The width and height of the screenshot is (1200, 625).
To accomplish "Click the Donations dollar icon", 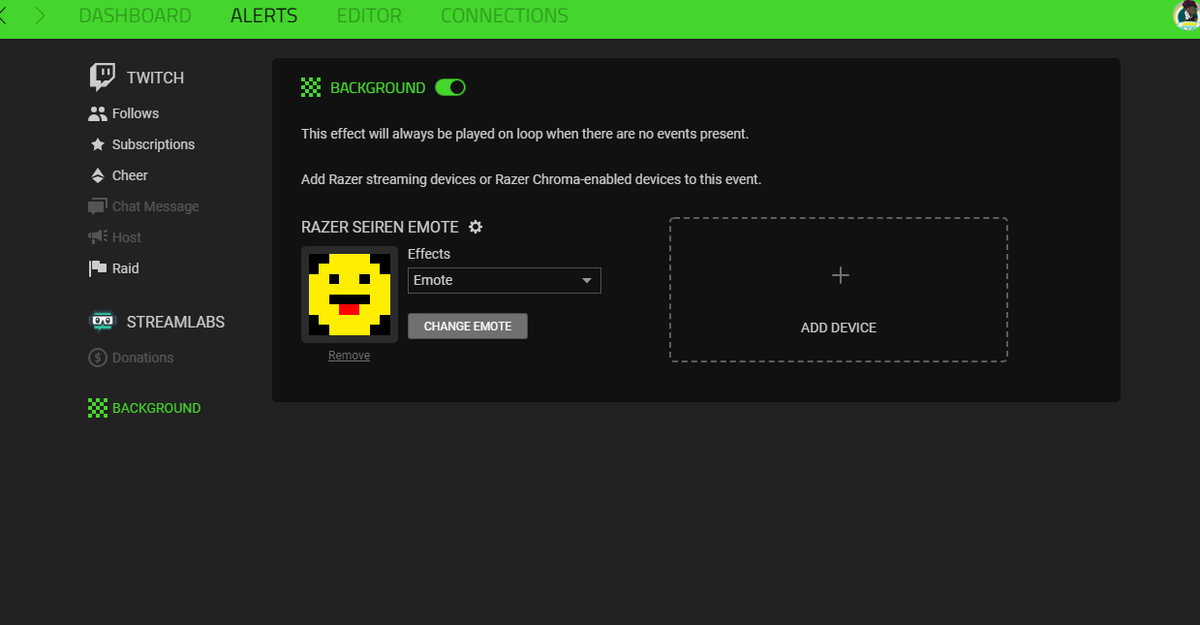I will coord(97,357).
